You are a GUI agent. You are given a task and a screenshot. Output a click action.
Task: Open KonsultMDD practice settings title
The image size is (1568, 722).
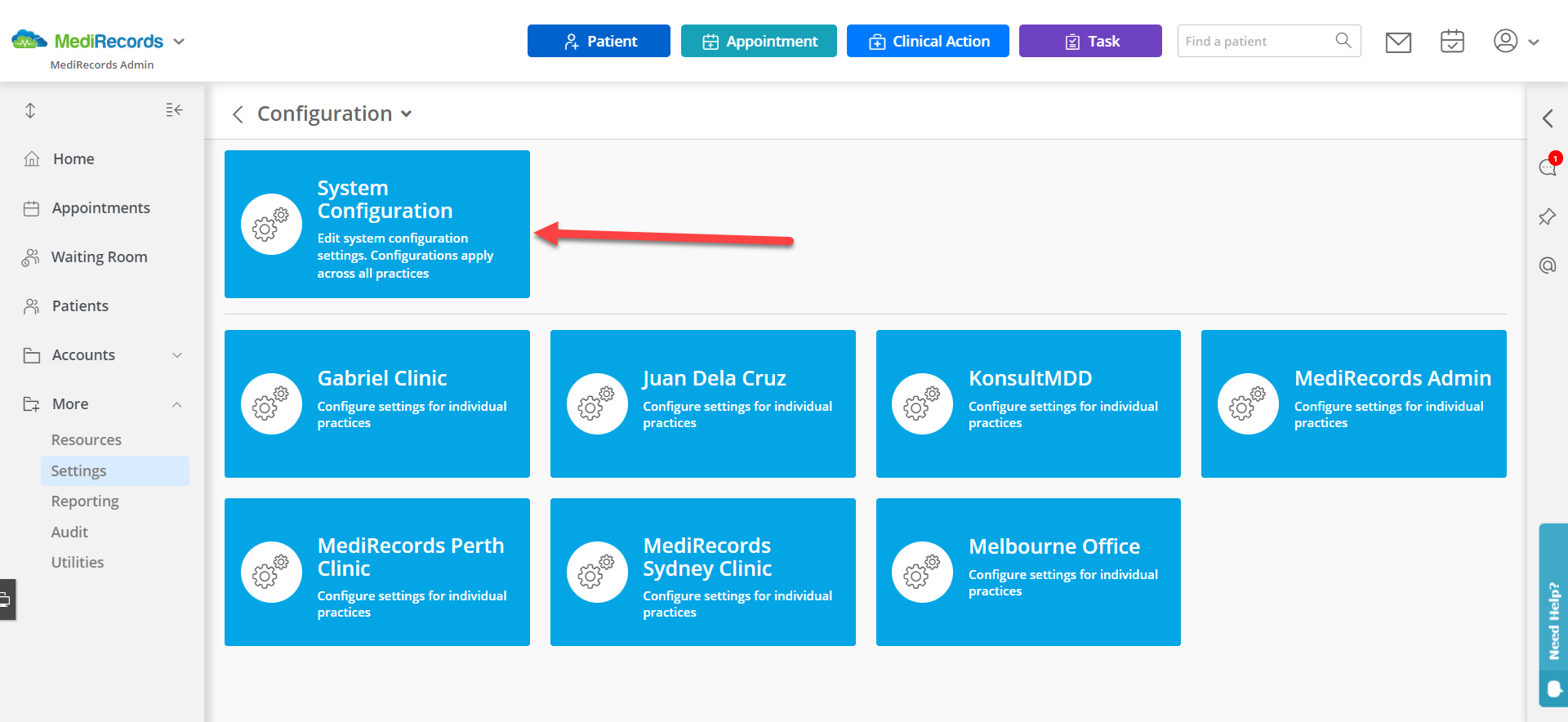pos(1030,378)
